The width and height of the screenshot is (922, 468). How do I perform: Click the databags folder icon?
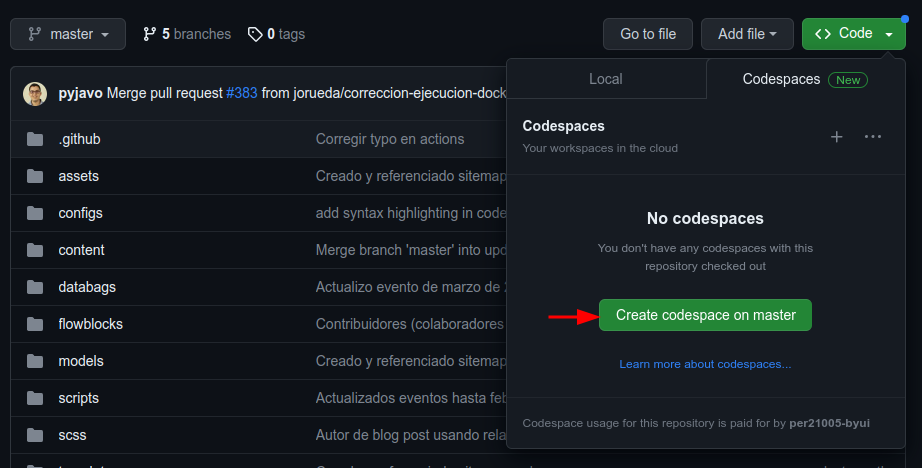35,288
